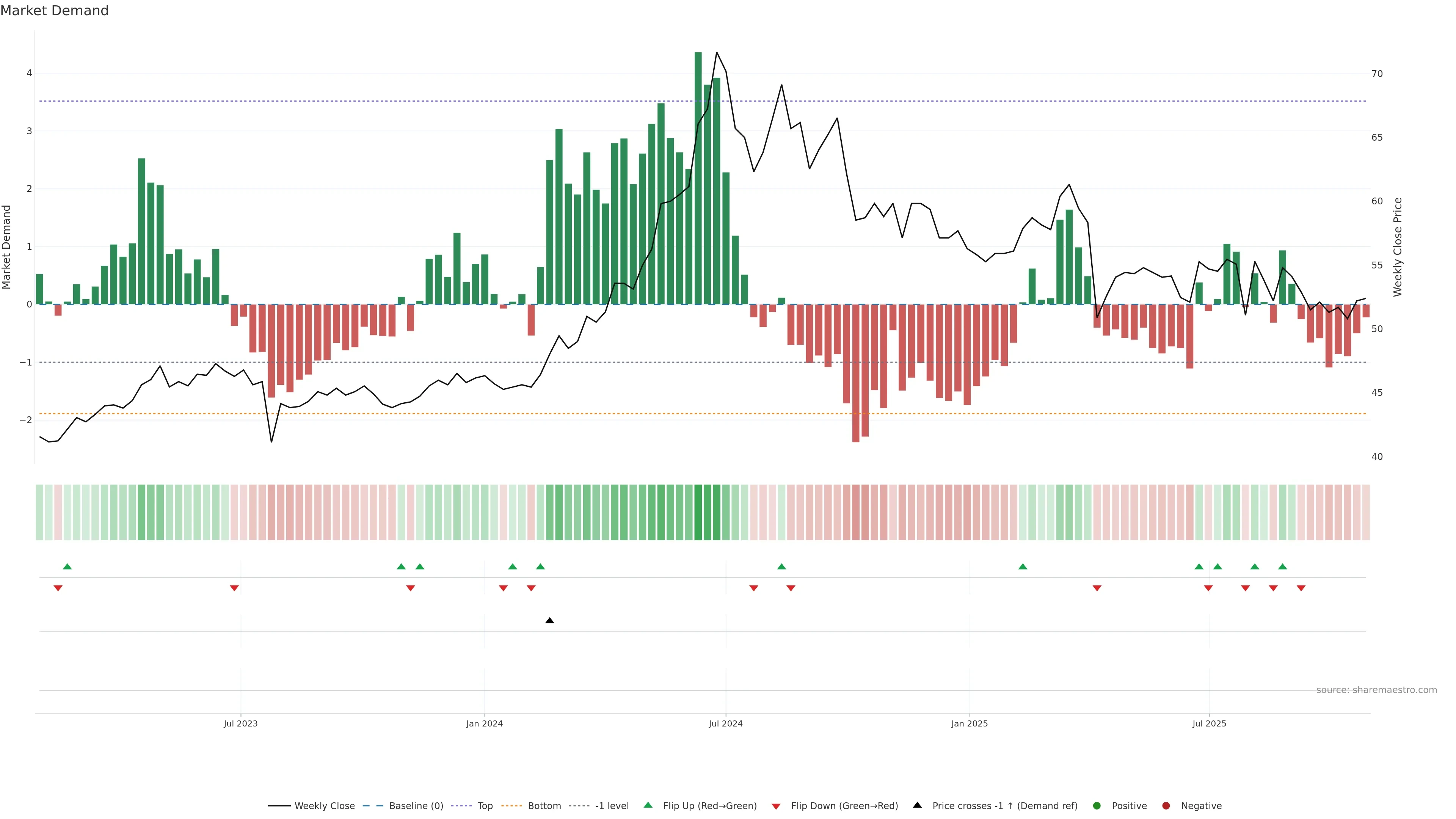Toggle the Top dotted-line legend entry

coord(485,805)
